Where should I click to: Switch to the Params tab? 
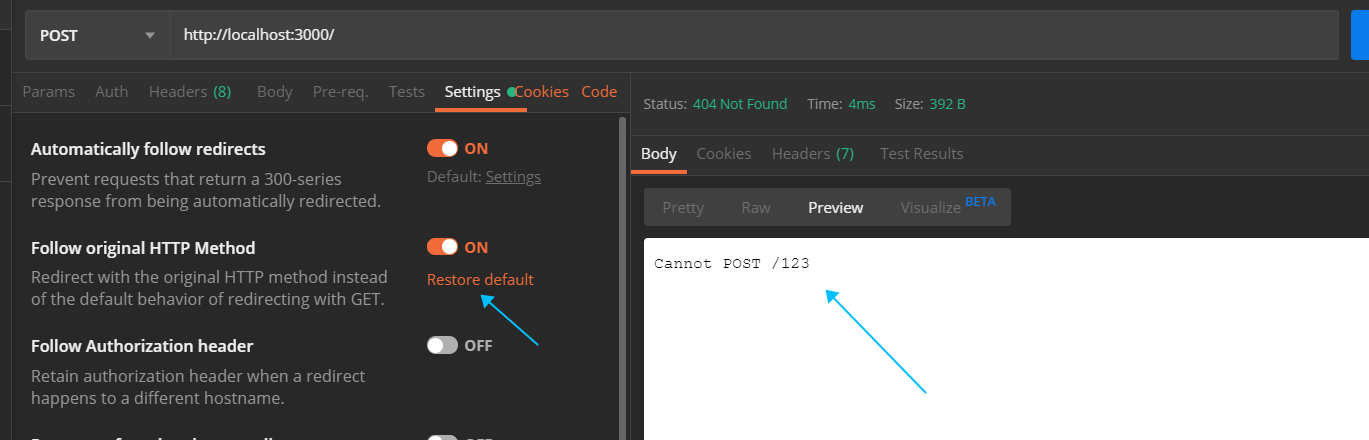point(49,91)
